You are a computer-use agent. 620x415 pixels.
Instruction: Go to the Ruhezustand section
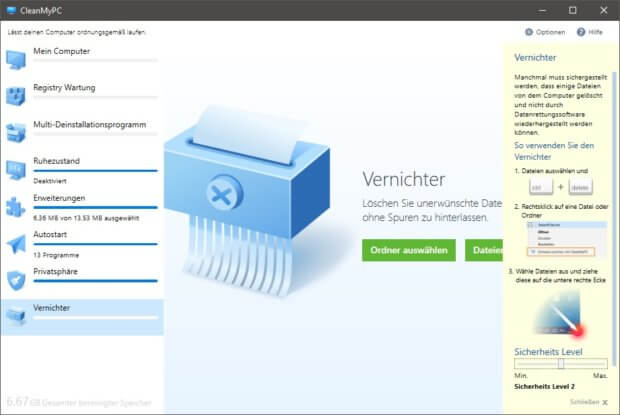57,161
